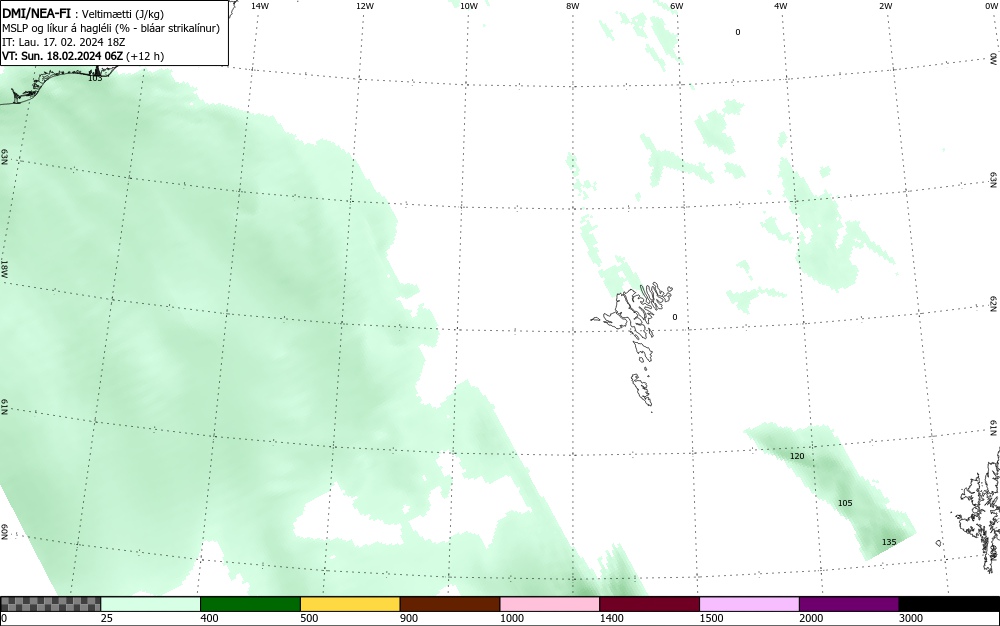Click the legend scale value 1400
The height and width of the screenshot is (626, 1000).
tap(612, 618)
